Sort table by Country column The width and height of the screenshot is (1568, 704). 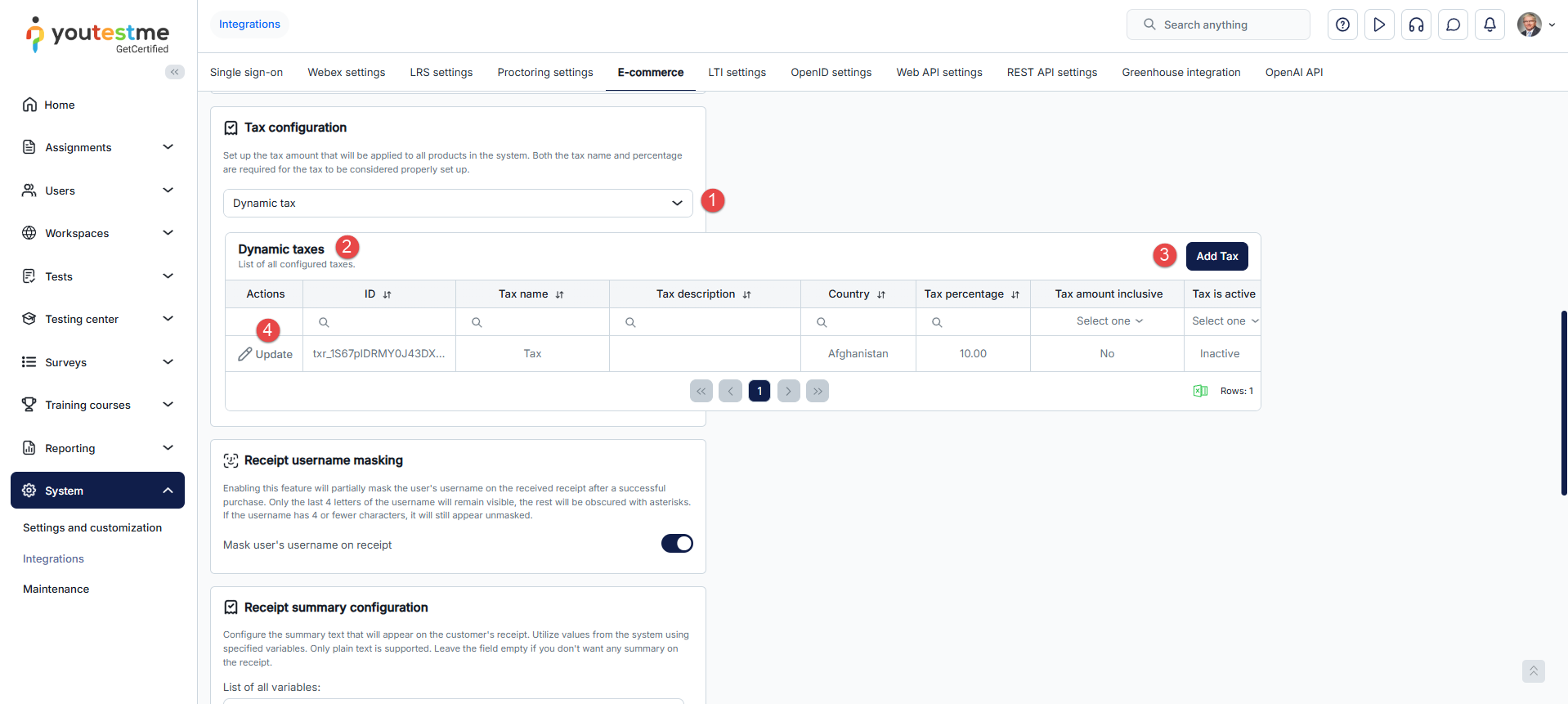[881, 294]
